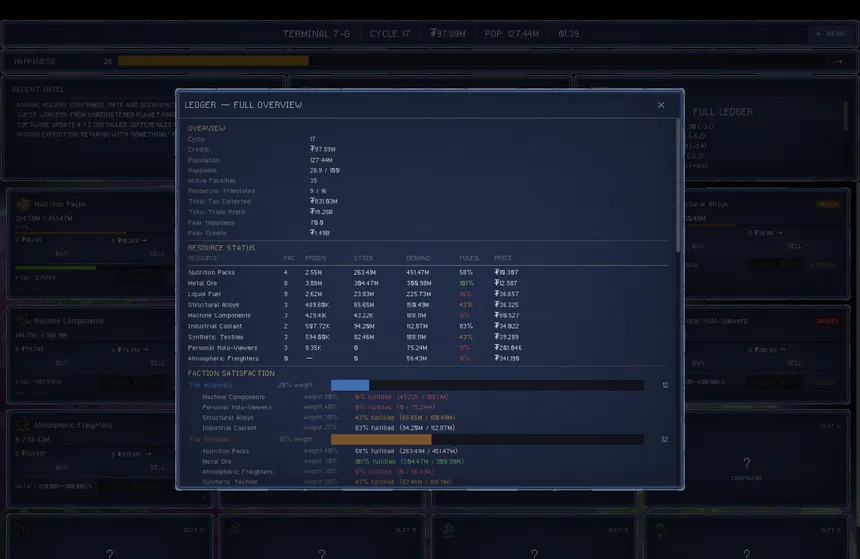The width and height of the screenshot is (860, 559).
Task: Click the orange Happiness progress bar
Action: pos(213,61)
